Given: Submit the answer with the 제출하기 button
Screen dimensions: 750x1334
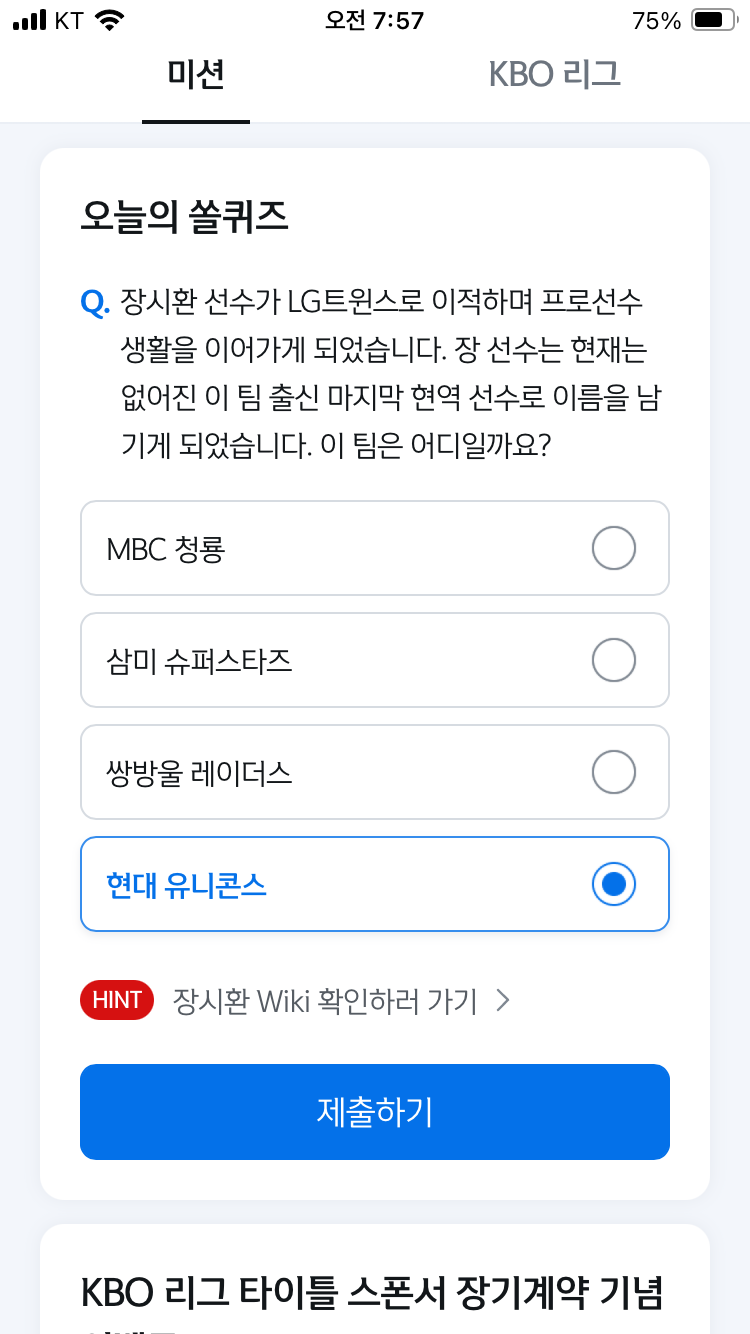Looking at the screenshot, I should point(375,1112).
